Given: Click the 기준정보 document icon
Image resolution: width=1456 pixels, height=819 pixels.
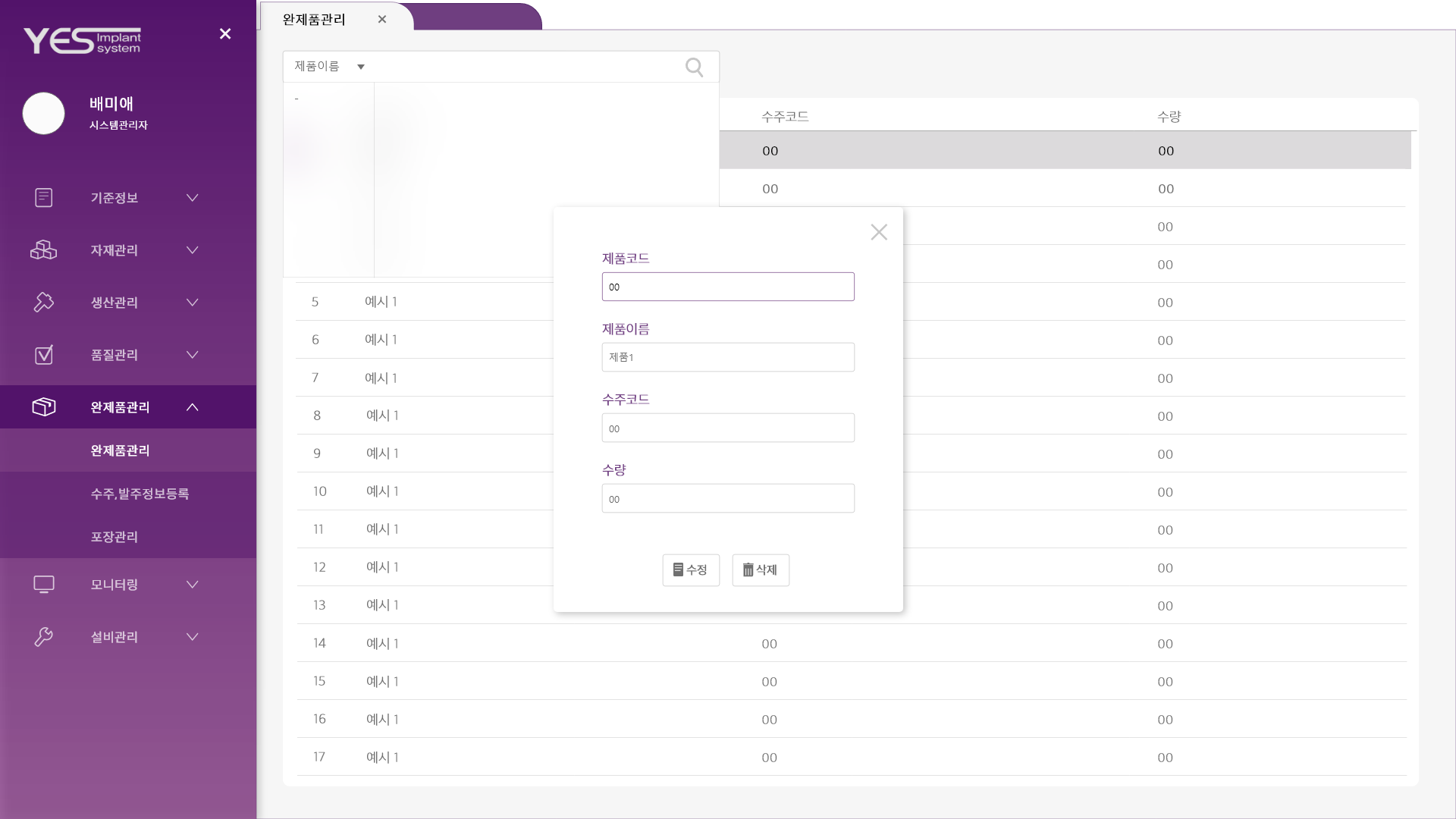Looking at the screenshot, I should pyautogui.click(x=44, y=198).
